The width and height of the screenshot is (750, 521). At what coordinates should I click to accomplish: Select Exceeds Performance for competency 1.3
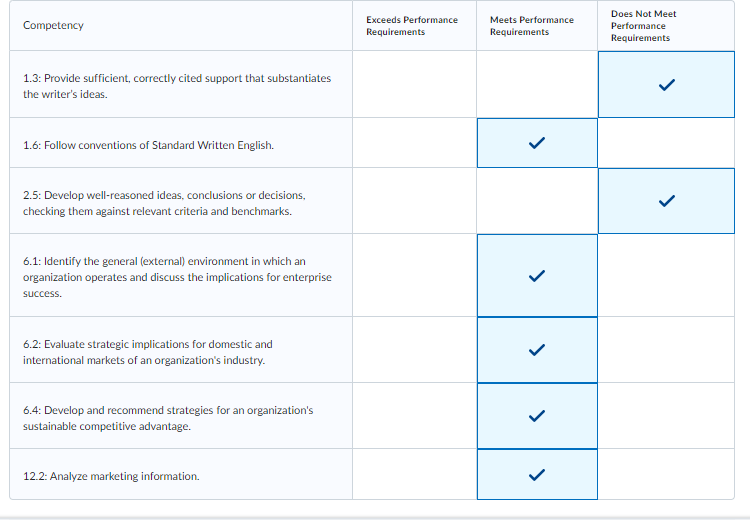pos(414,84)
